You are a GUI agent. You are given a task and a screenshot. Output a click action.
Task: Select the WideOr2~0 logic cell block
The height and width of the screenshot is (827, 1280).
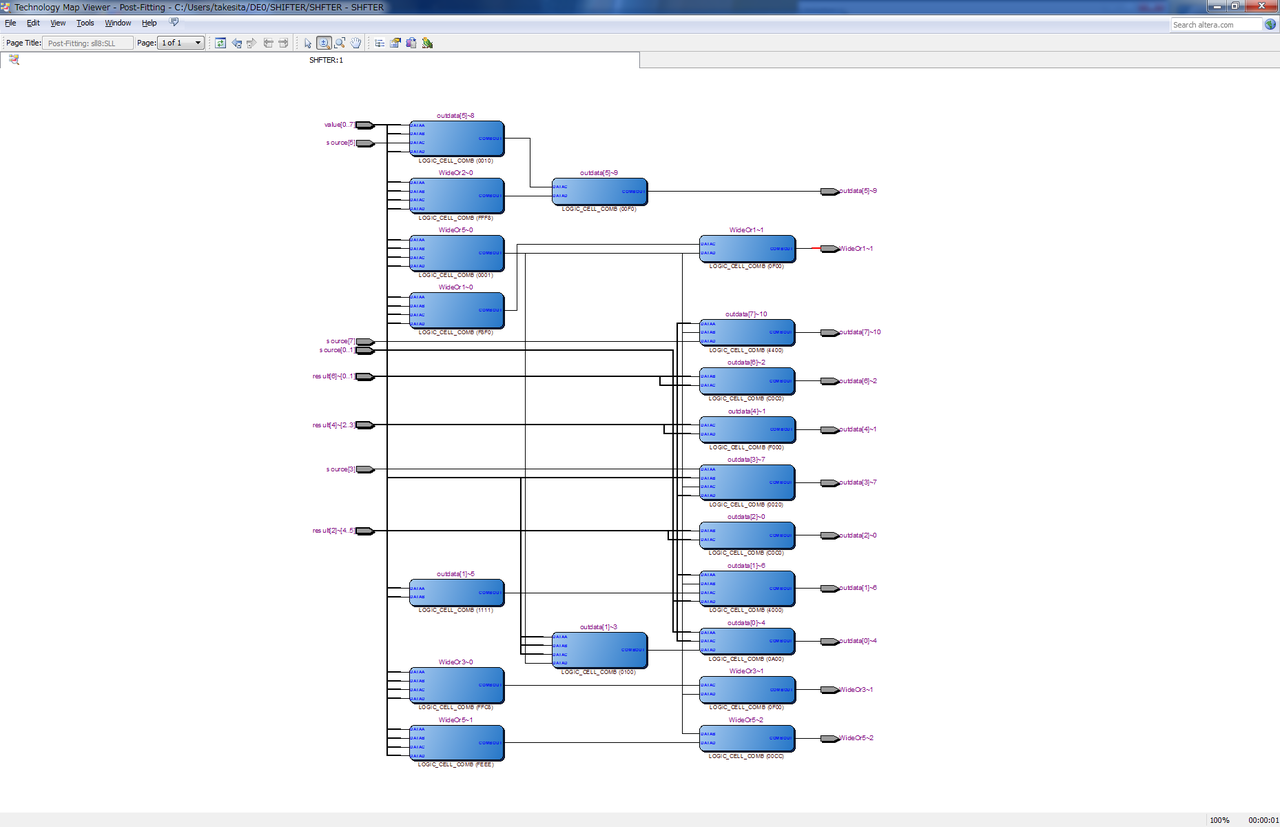click(456, 196)
